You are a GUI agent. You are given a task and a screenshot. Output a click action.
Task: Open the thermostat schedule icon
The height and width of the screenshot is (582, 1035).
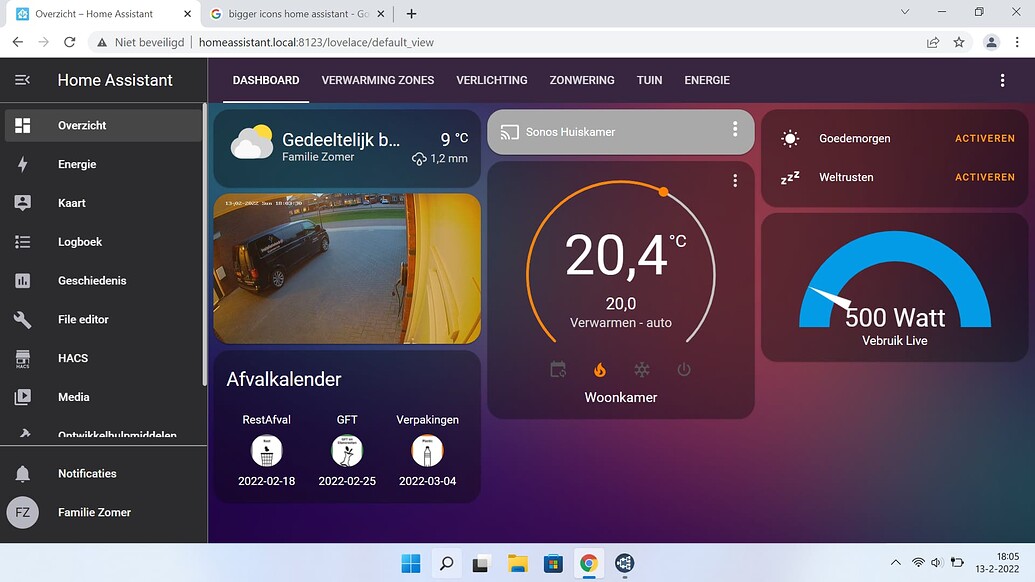coord(557,369)
